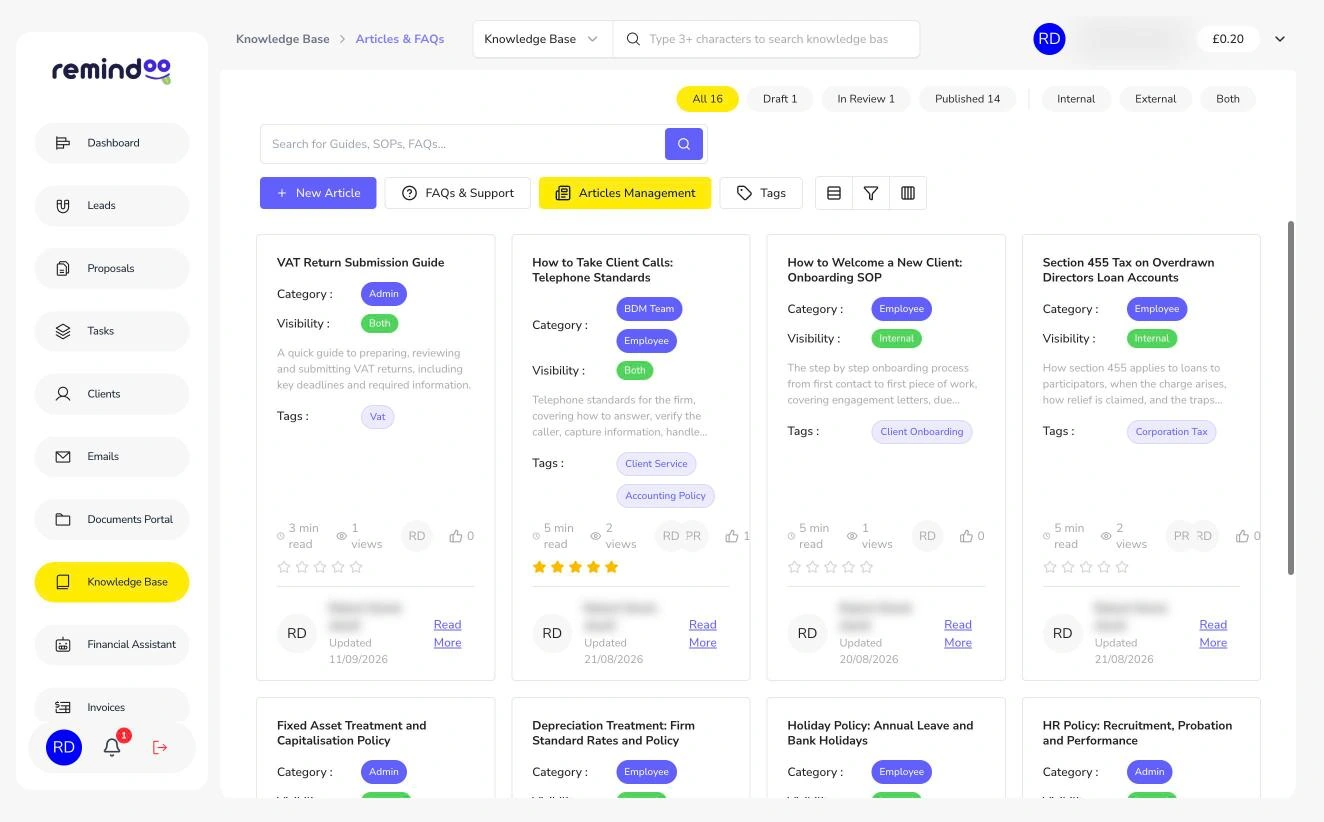Click the Client Onboarding tag
1324x822 pixels.
tap(921, 432)
